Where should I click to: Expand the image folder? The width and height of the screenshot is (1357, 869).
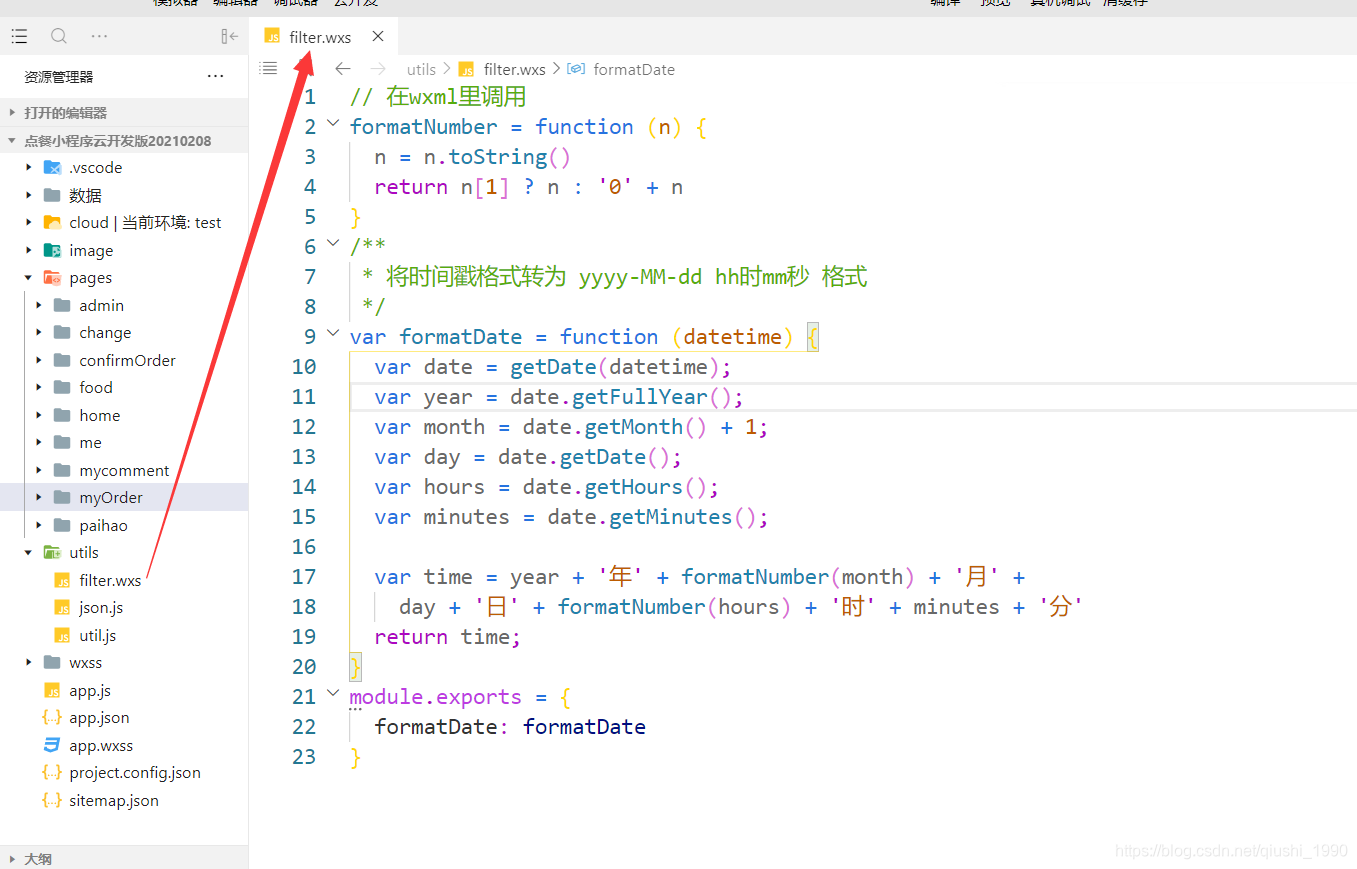pos(29,250)
